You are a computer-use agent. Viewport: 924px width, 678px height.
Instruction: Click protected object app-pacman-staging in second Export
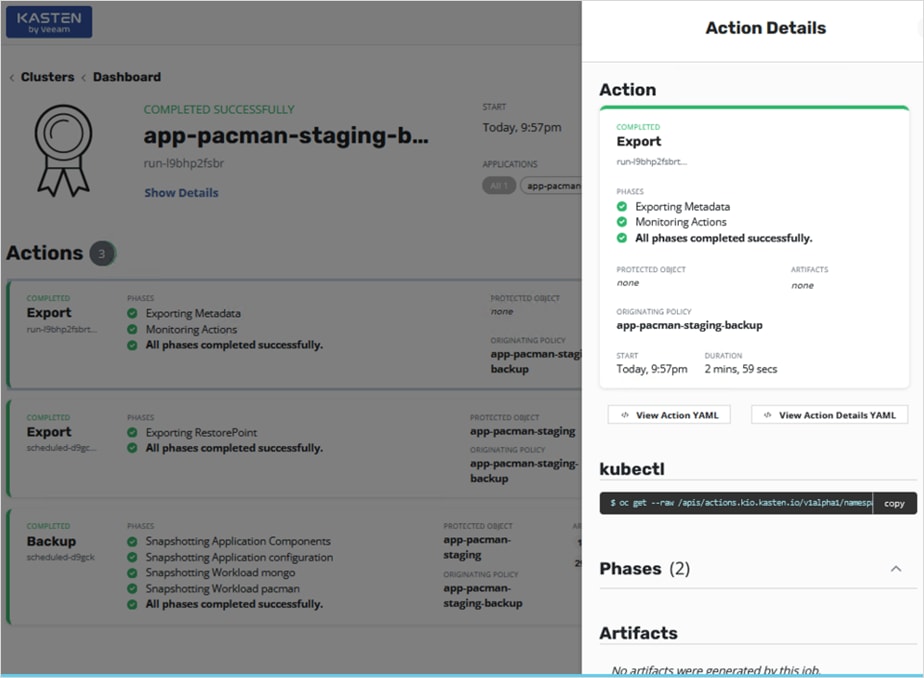click(x=523, y=431)
